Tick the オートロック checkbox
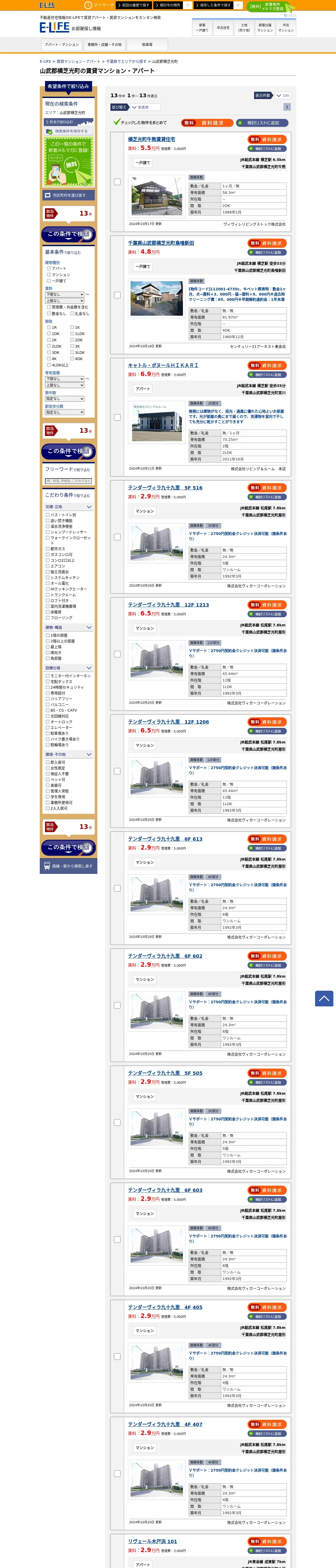The width and height of the screenshot is (336, 1568). coord(48,722)
